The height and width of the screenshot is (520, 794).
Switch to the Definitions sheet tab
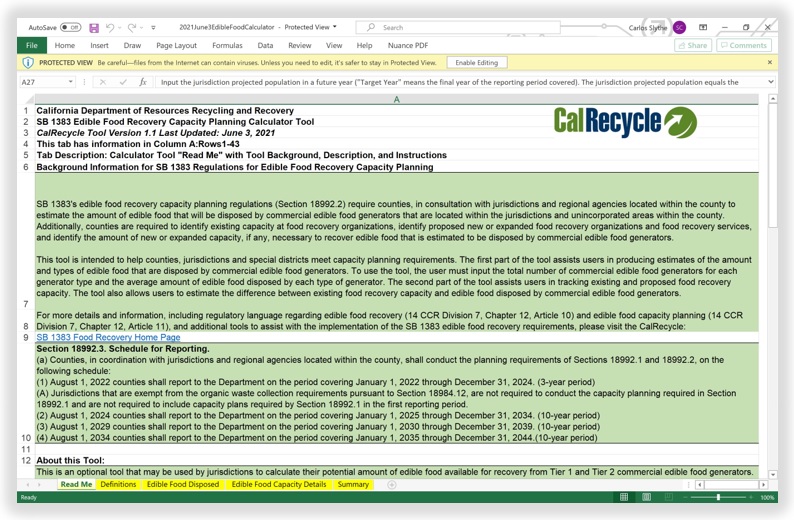coord(118,485)
